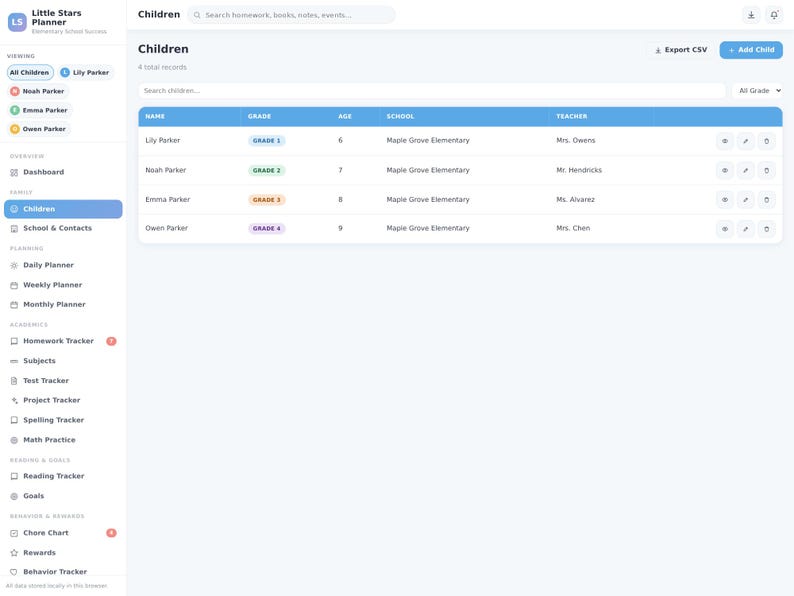This screenshot has height=596, width=794.
Task: Click the name Owen Parker in table
Action: 167,228
